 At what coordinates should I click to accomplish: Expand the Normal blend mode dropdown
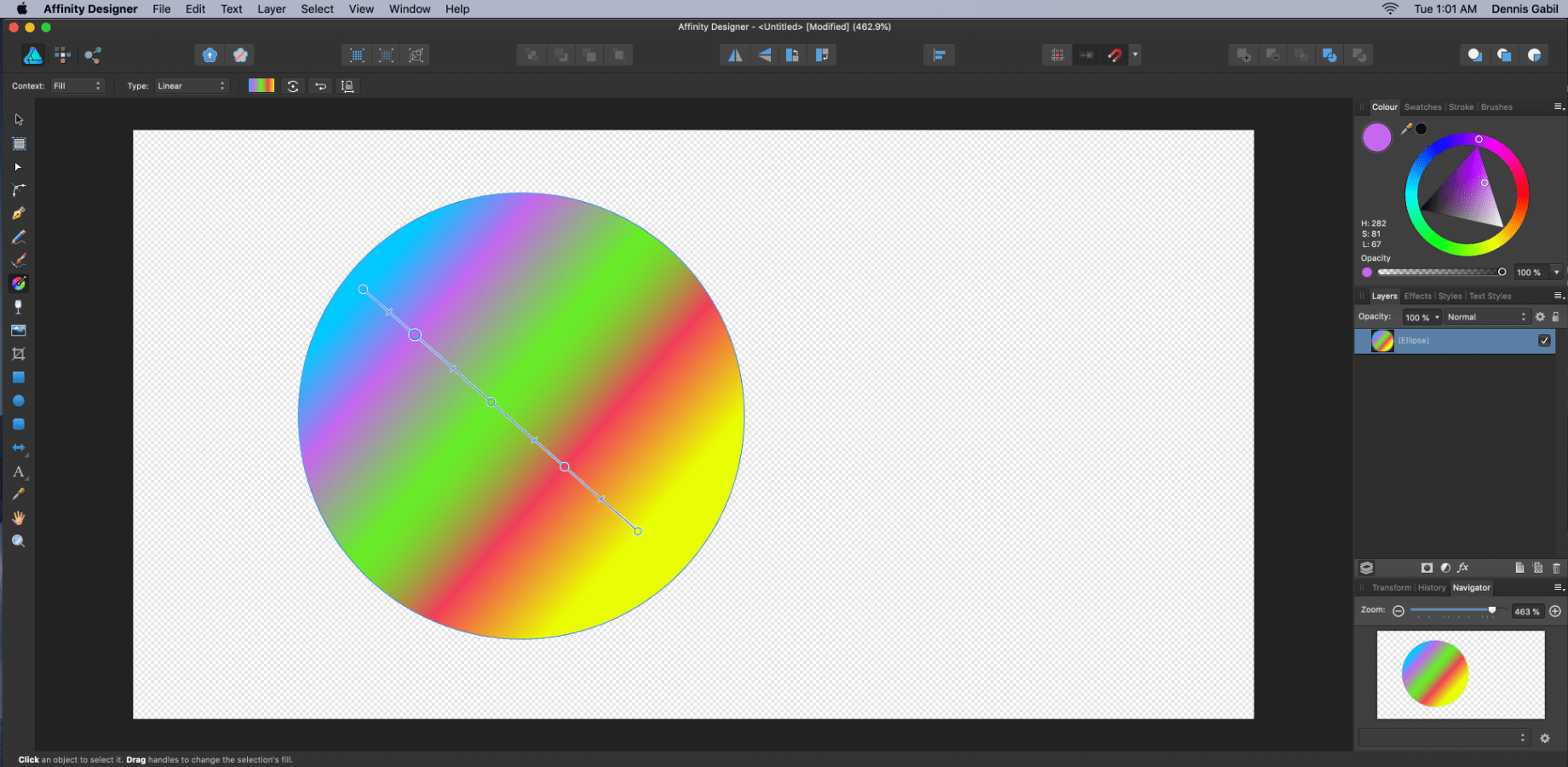[1487, 317]
